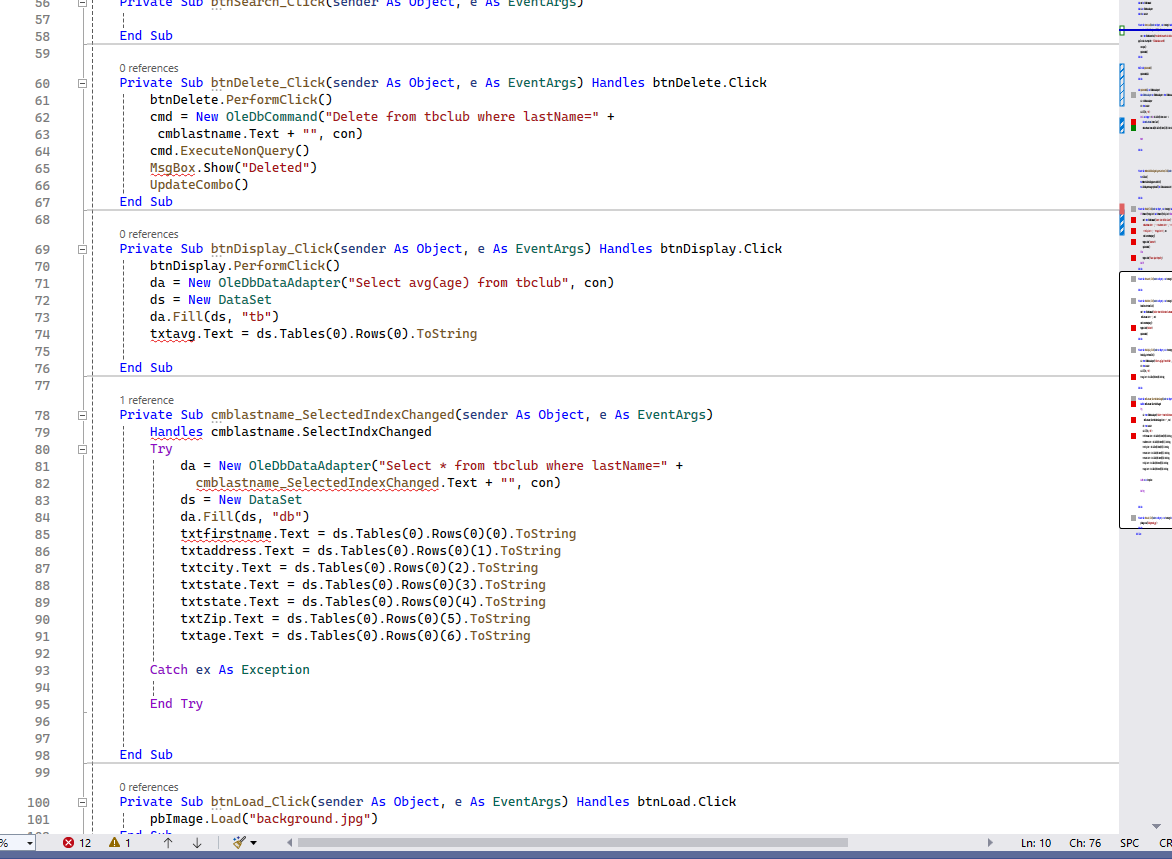This screenshot has height=859, width=1172.
Task: Open the warnings list via the warning triangle icon
Action: pyautogui.click(x=113, y=842)
